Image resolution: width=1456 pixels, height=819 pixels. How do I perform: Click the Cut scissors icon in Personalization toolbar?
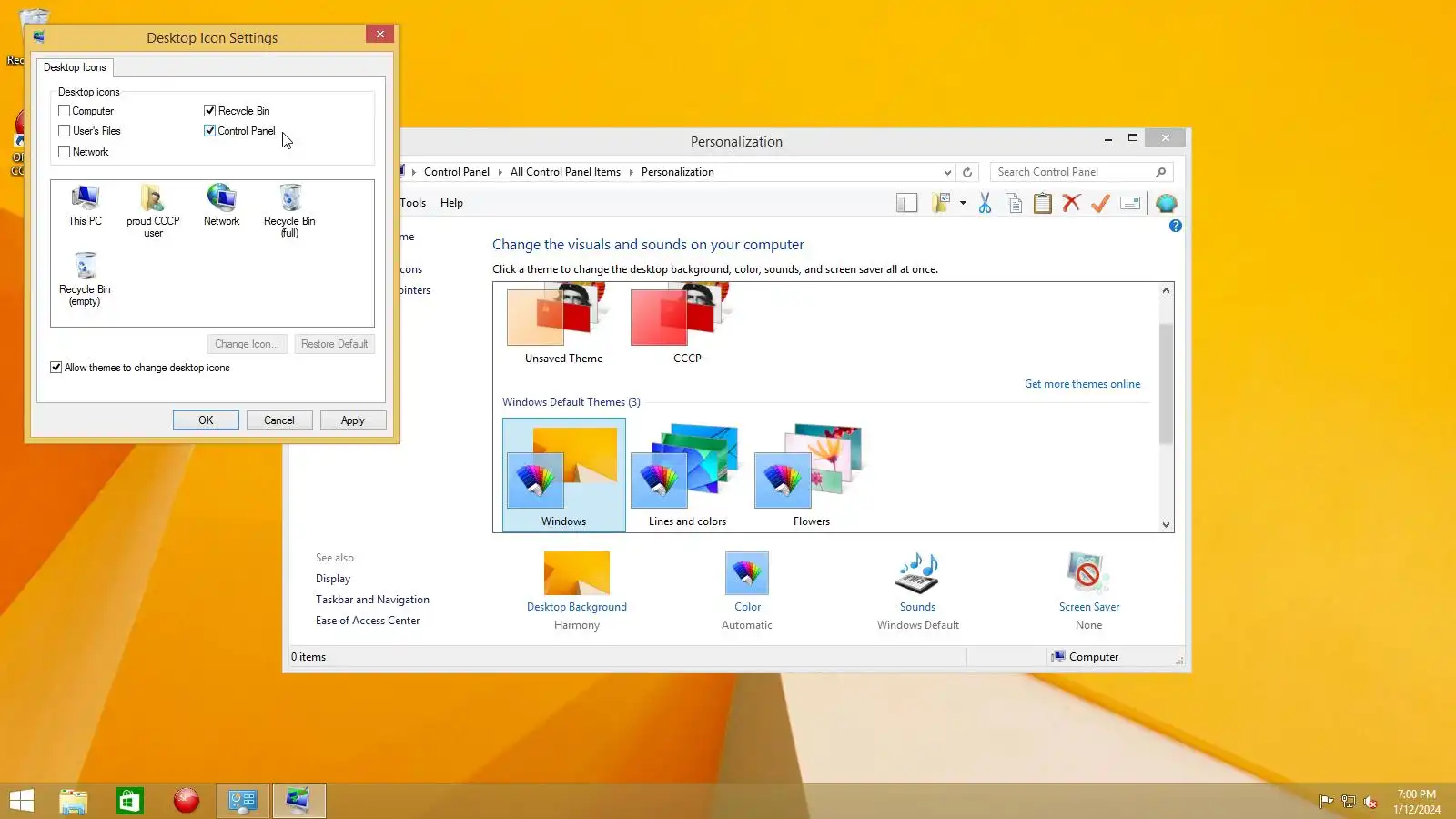point(985,203)
